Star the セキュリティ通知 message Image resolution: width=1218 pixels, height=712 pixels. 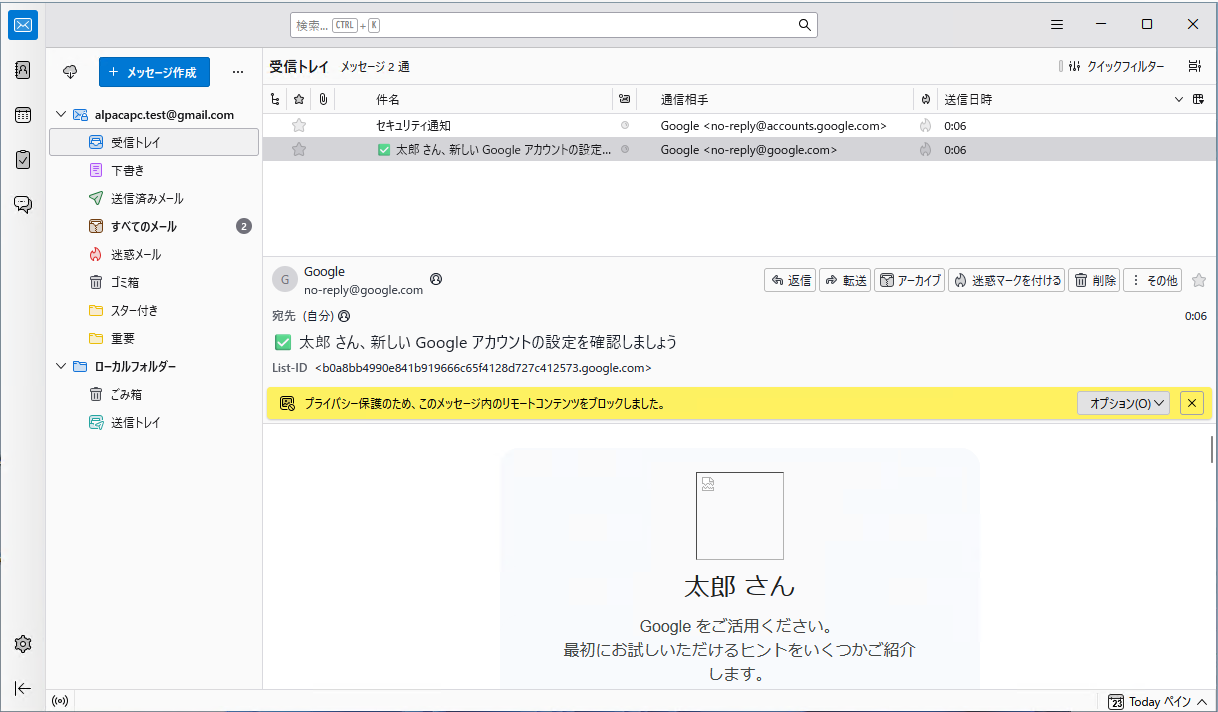pyautogui.click(x=298, y=126)
